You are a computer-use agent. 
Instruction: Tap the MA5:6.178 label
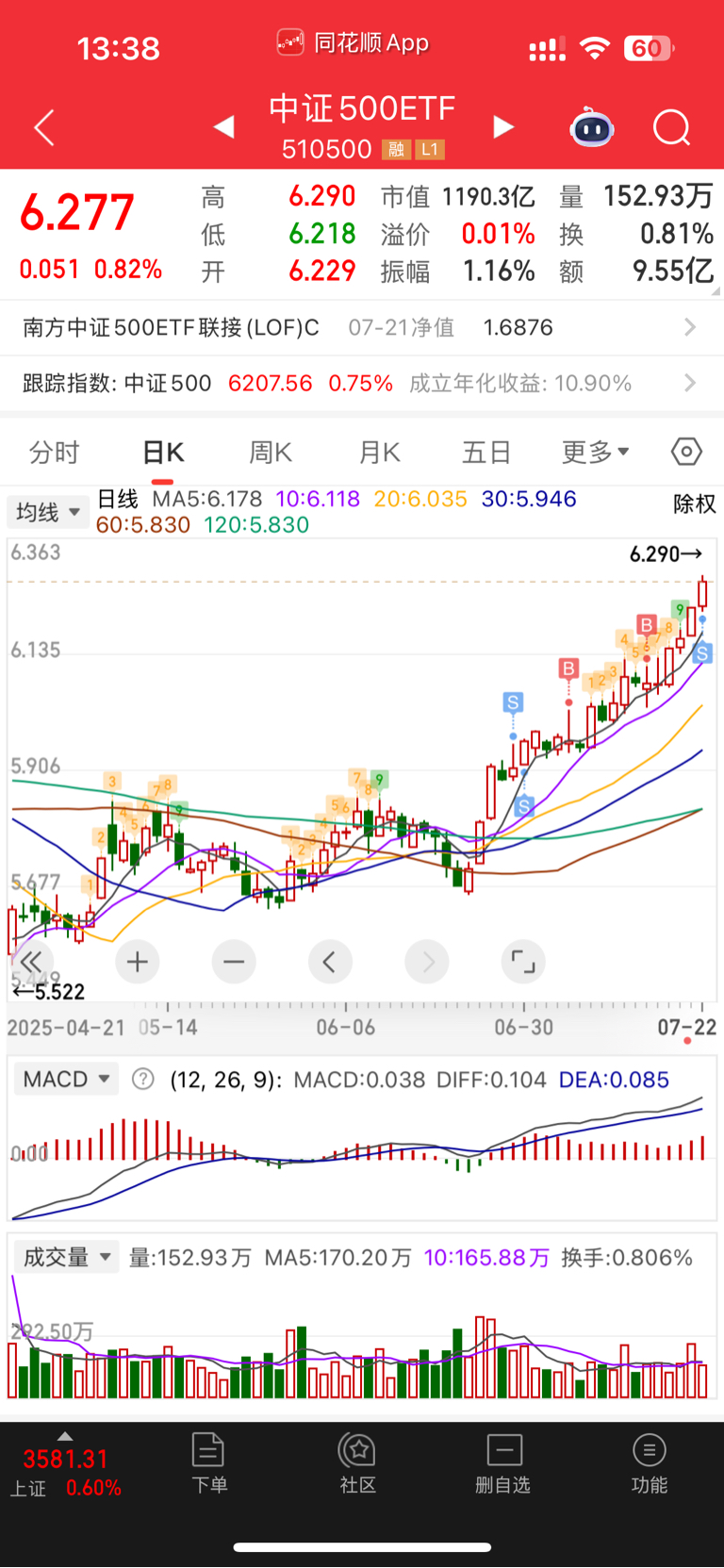click(207, 499)
